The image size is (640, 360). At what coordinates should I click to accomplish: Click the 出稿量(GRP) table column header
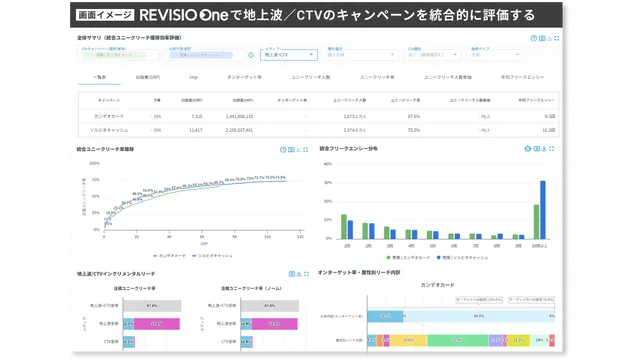click(191, 100)
